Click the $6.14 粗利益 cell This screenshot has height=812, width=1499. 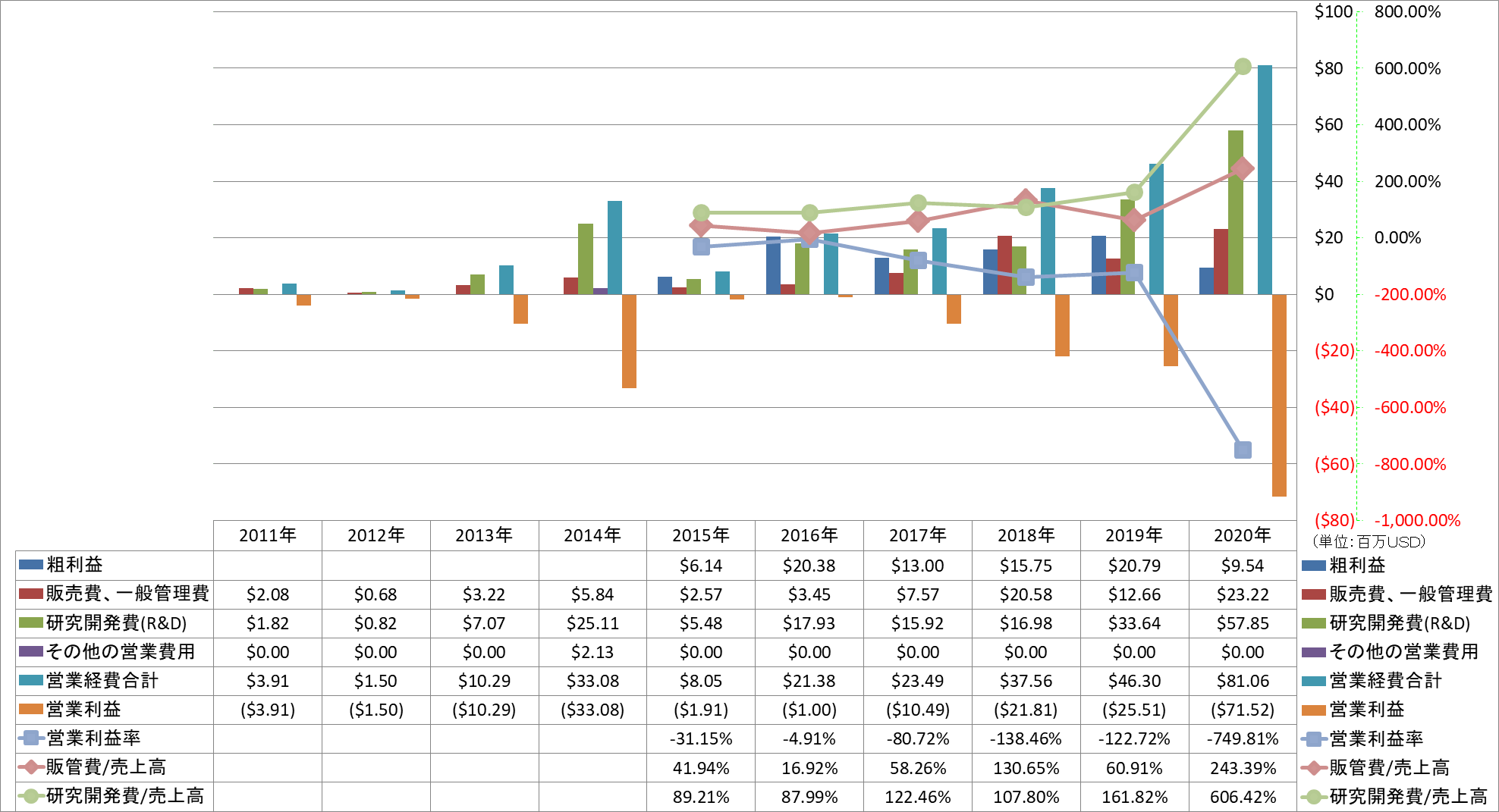(701, 566)
